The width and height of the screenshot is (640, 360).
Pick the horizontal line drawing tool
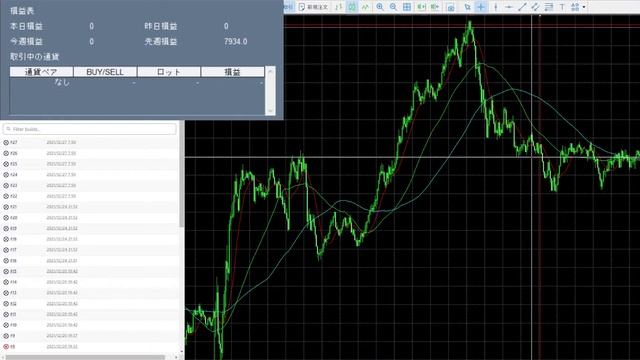[509, 7]
